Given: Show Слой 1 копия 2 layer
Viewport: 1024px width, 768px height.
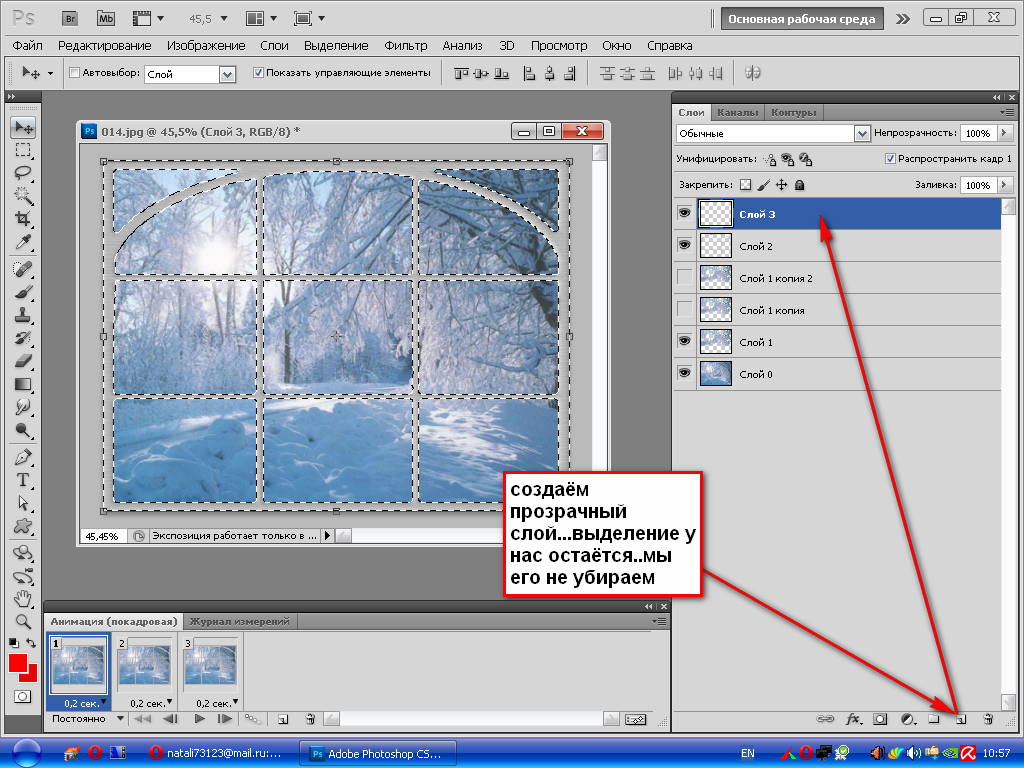Looking at the screenshot, I should 684,277.
